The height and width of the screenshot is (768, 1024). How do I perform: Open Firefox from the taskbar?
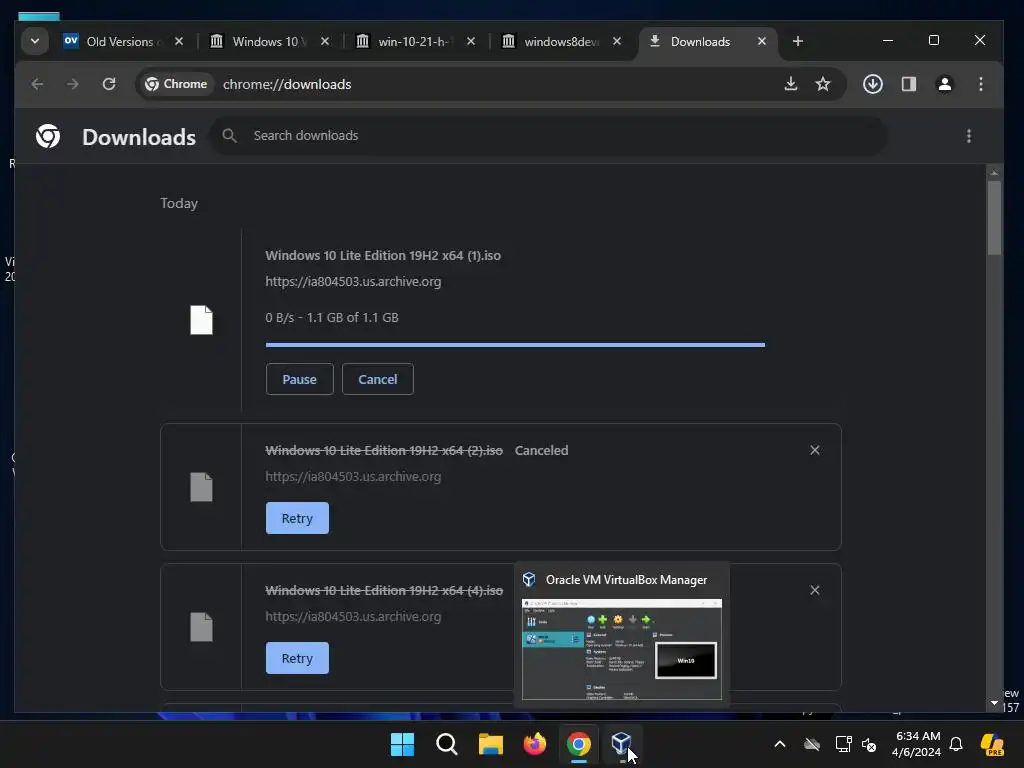[x=535, y=744]
